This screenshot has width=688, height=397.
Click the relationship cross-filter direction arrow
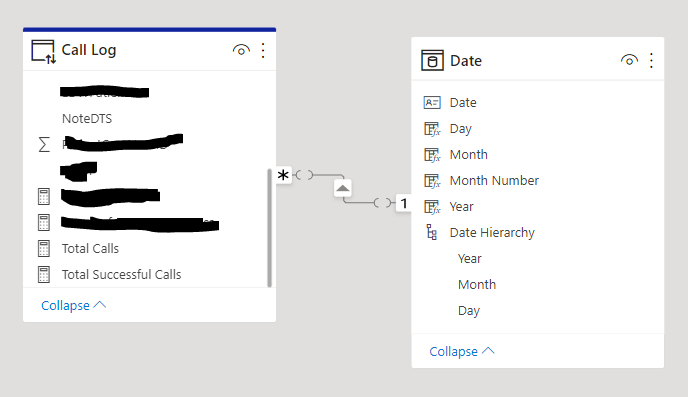(342, 188)
